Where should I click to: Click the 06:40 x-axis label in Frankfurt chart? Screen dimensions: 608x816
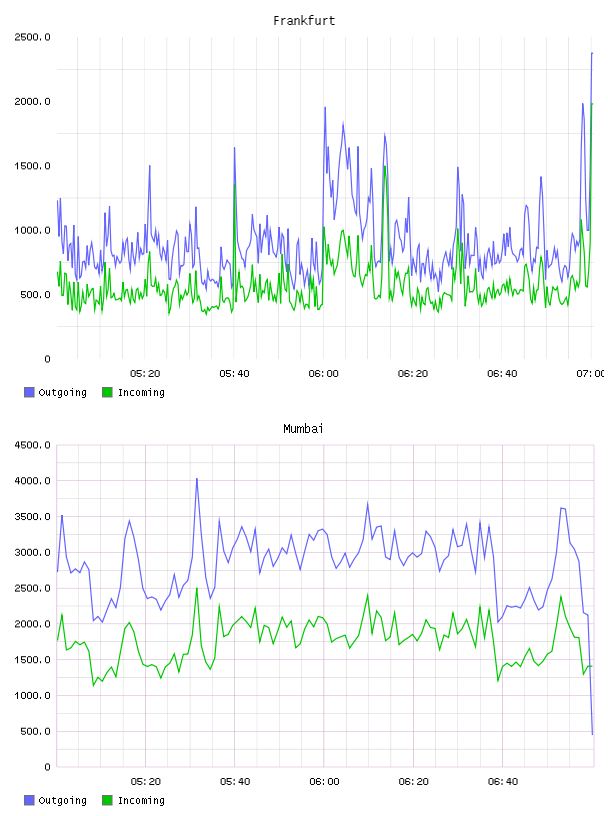click(502, 374)
